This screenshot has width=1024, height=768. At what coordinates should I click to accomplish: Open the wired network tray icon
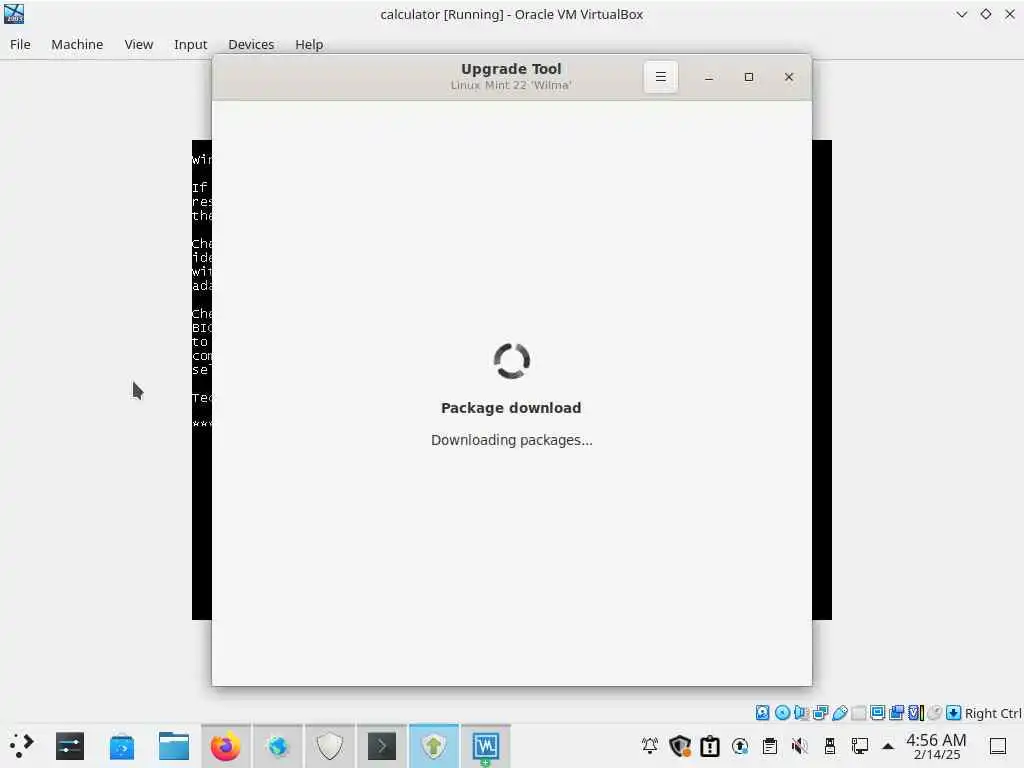click(x=860, y=746)
